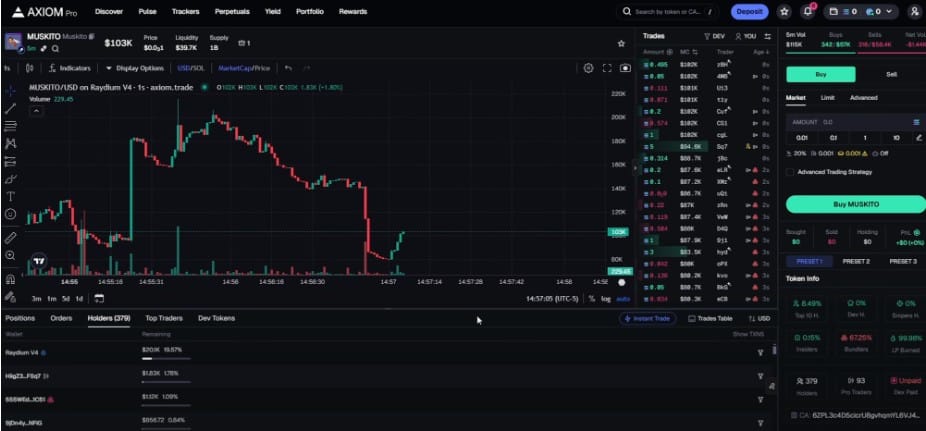
Task: Take a chart snapshot with camera icon
Action: (625, 68)
